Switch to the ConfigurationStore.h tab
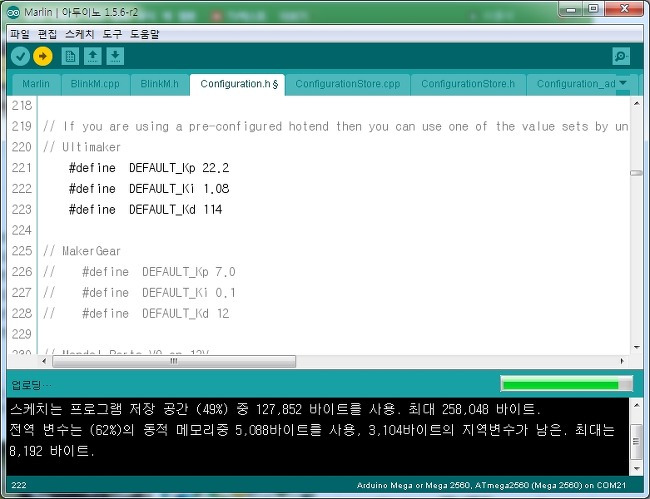Image resolution: width=650 pixels, height=499 pixels. coord(468,84)
